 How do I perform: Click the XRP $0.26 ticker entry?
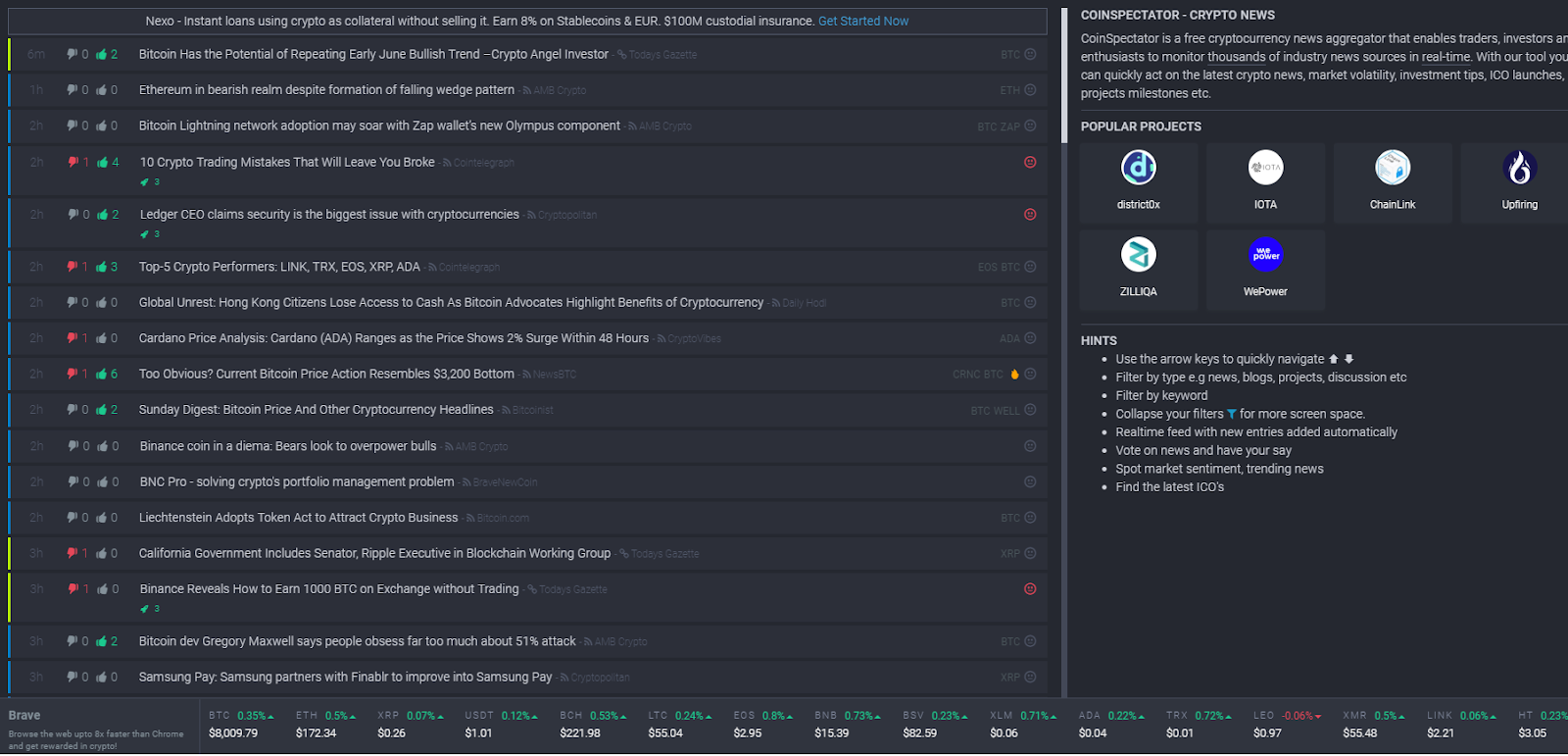tap(411, 725)
